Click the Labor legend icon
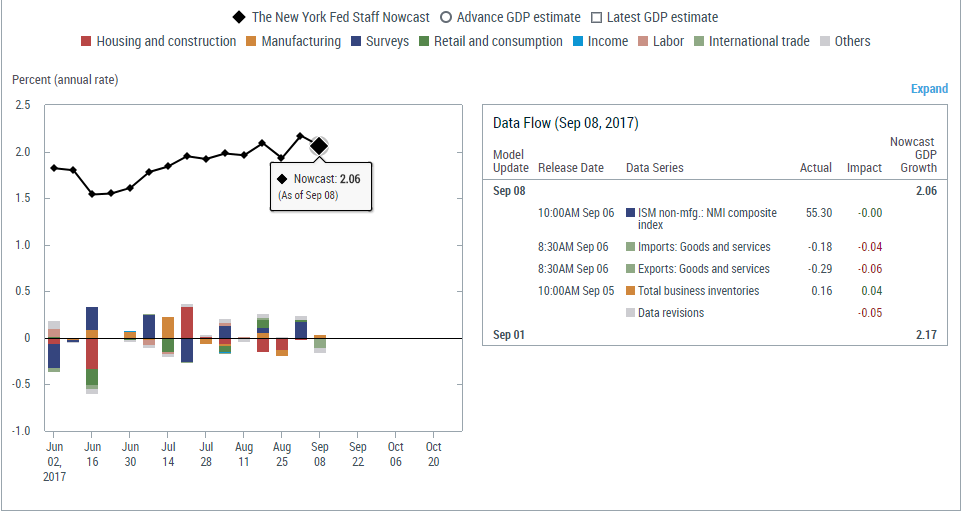 (x=643, y=42)
